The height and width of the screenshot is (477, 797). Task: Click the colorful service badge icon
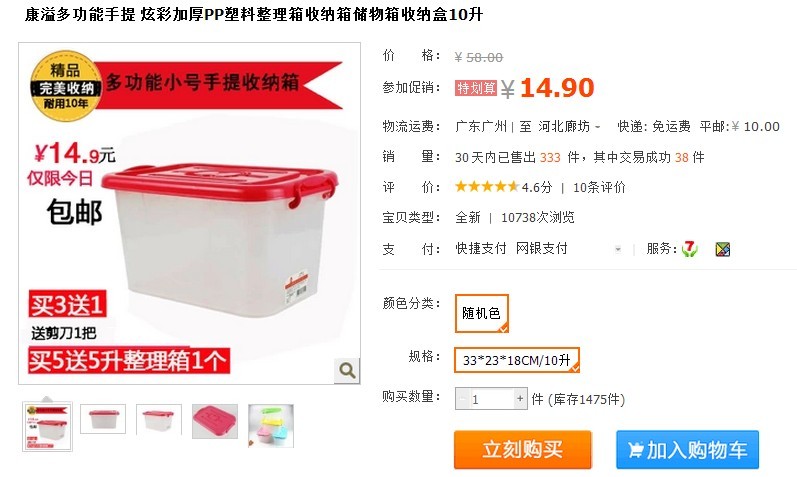(x=723, y=249)
